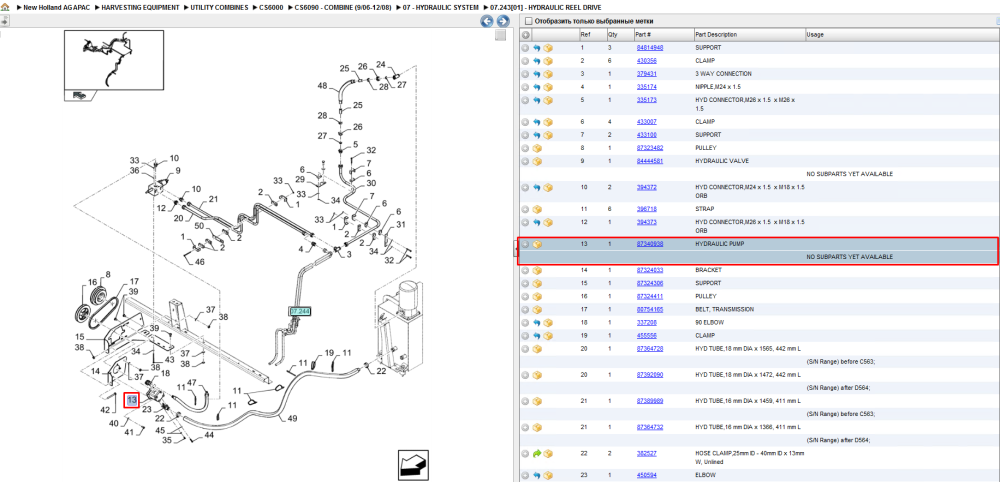The image size is (1000, 482).
Task: Click blue arrow icon in 90 ELBOW row
Action: pos(537,323)
